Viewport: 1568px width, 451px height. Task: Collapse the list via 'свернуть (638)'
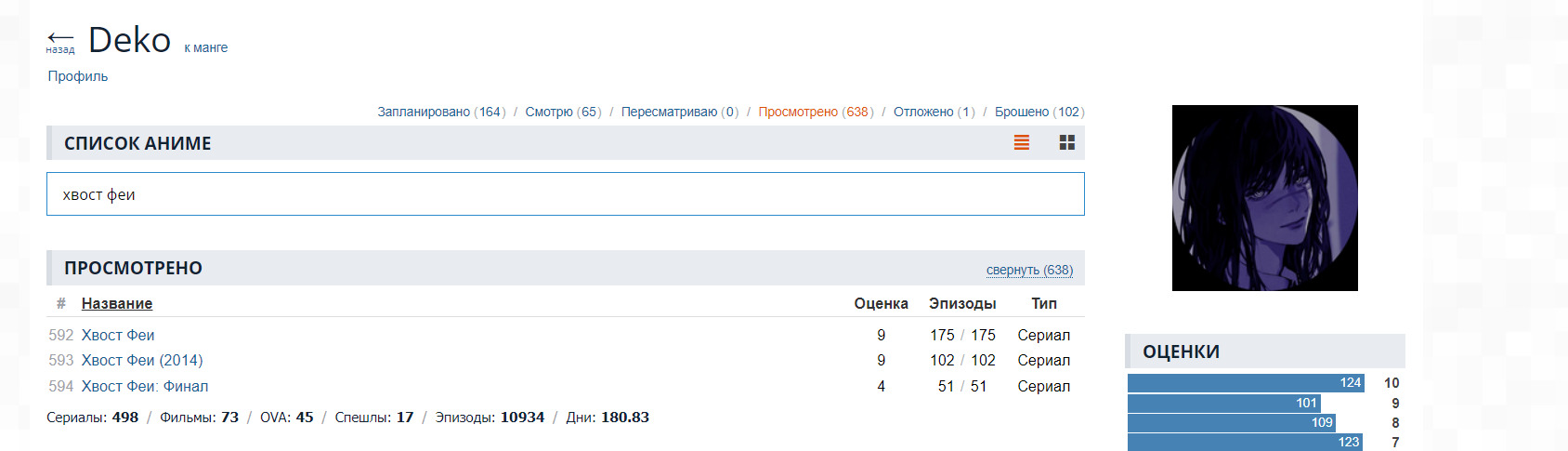coord(1029,270)
